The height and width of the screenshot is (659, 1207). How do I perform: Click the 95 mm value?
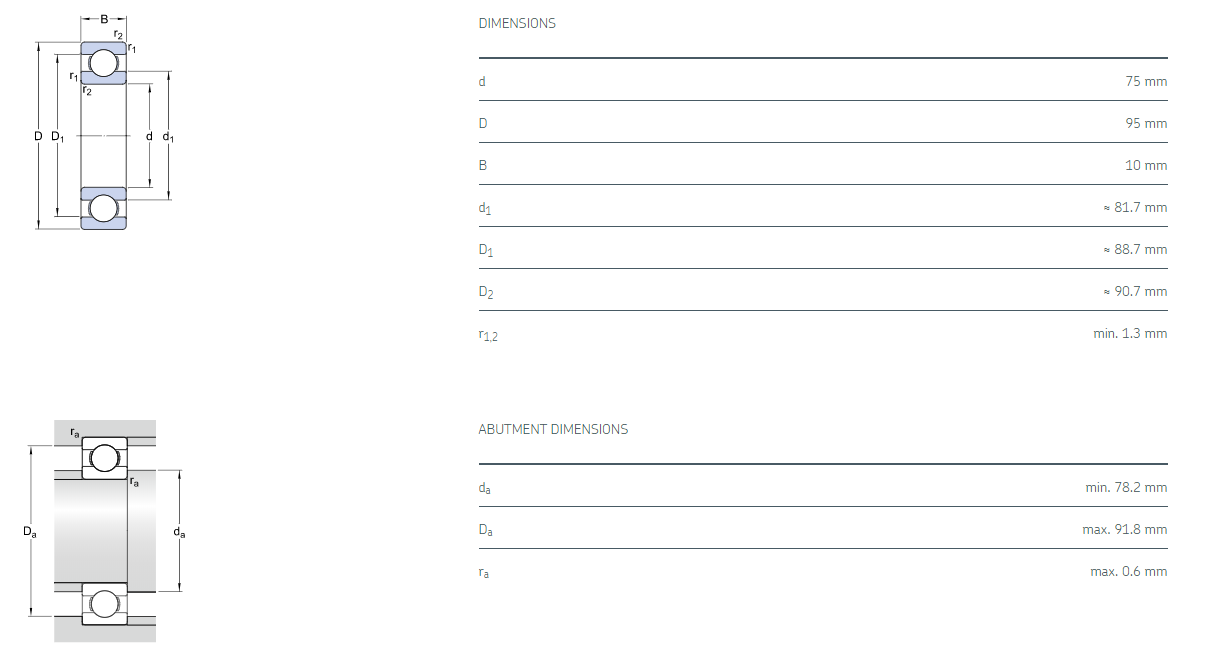point(1146,123)
